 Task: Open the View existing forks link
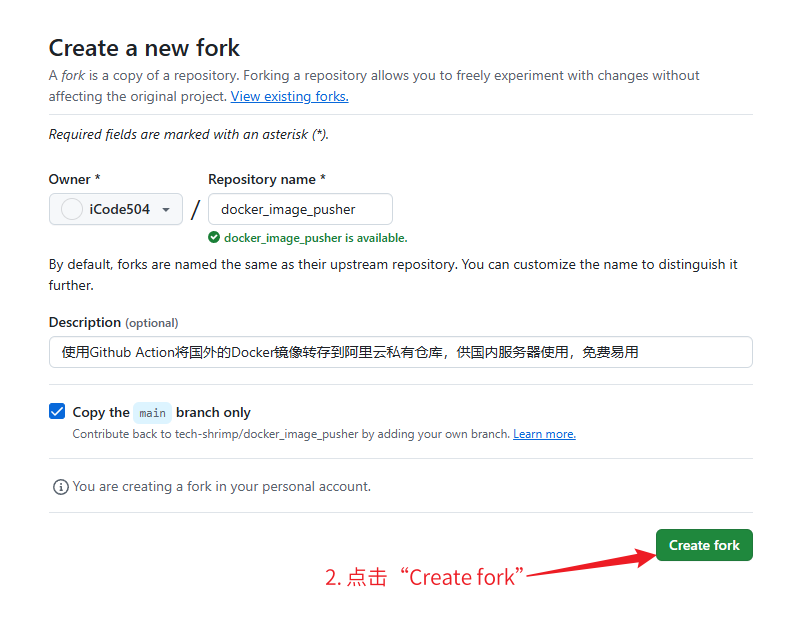(x=289, y=97)
